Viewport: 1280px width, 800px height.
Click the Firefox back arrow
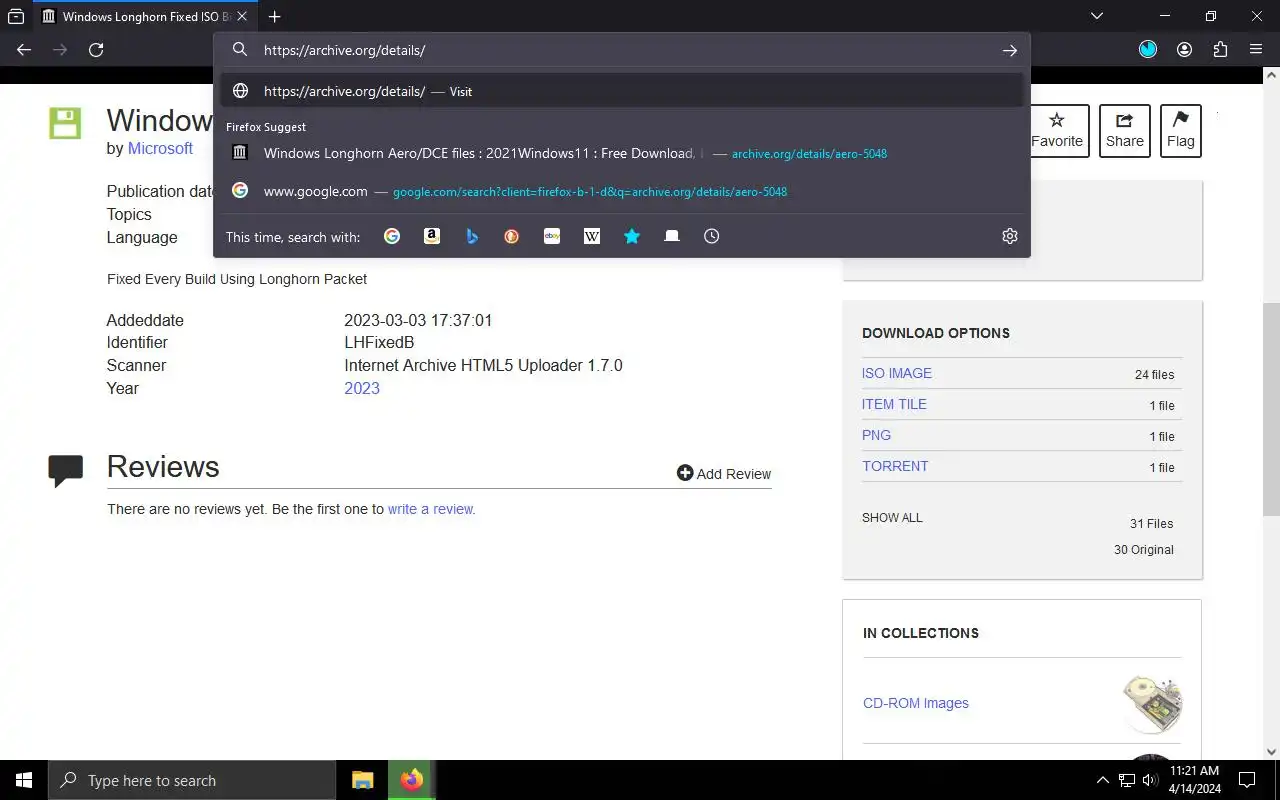pos(24,50)
